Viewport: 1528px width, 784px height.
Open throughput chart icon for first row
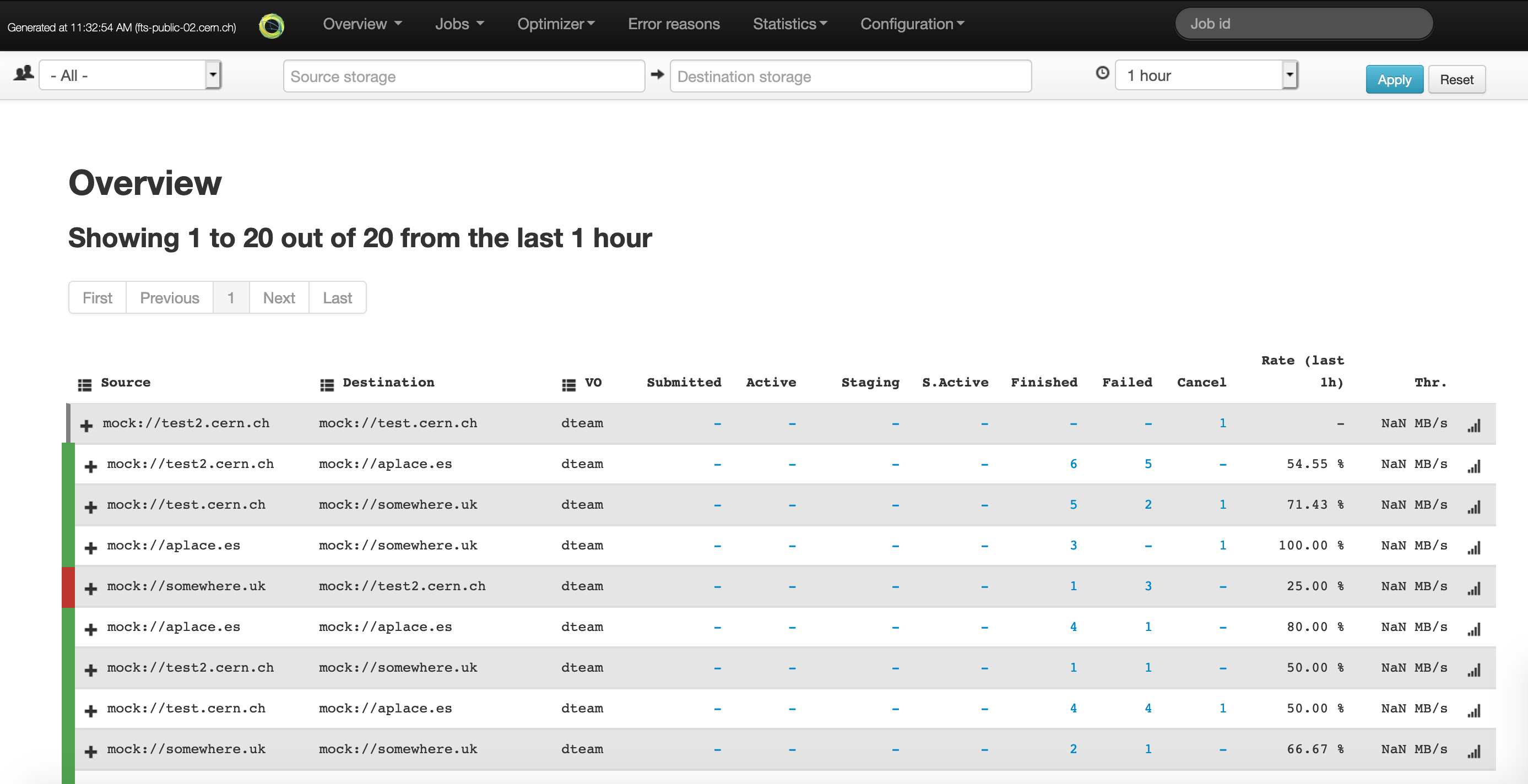pyautogui.click(x=1474, y=425)
